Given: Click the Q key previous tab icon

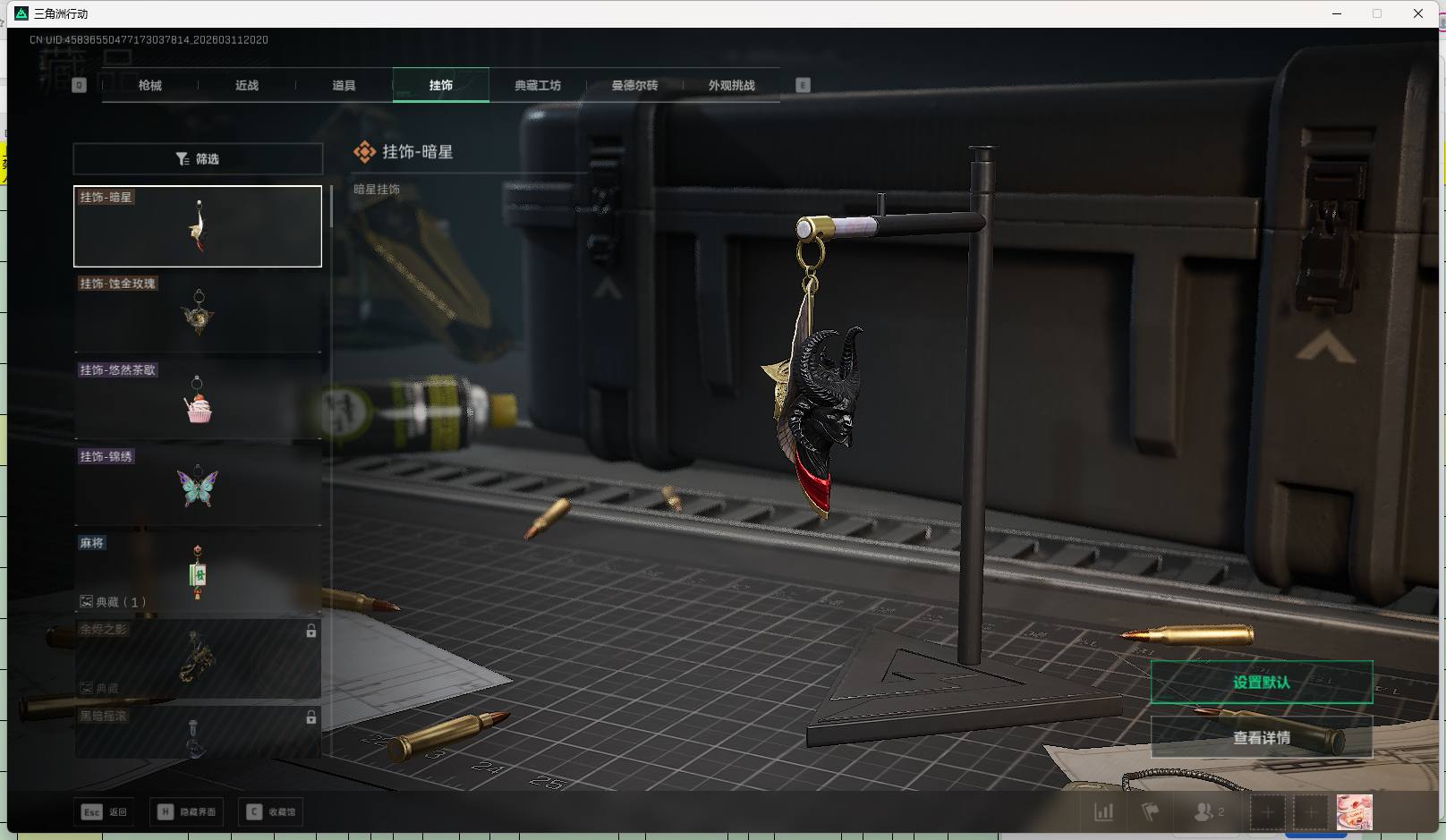Looking at the screenshot, I should point(79,85).
